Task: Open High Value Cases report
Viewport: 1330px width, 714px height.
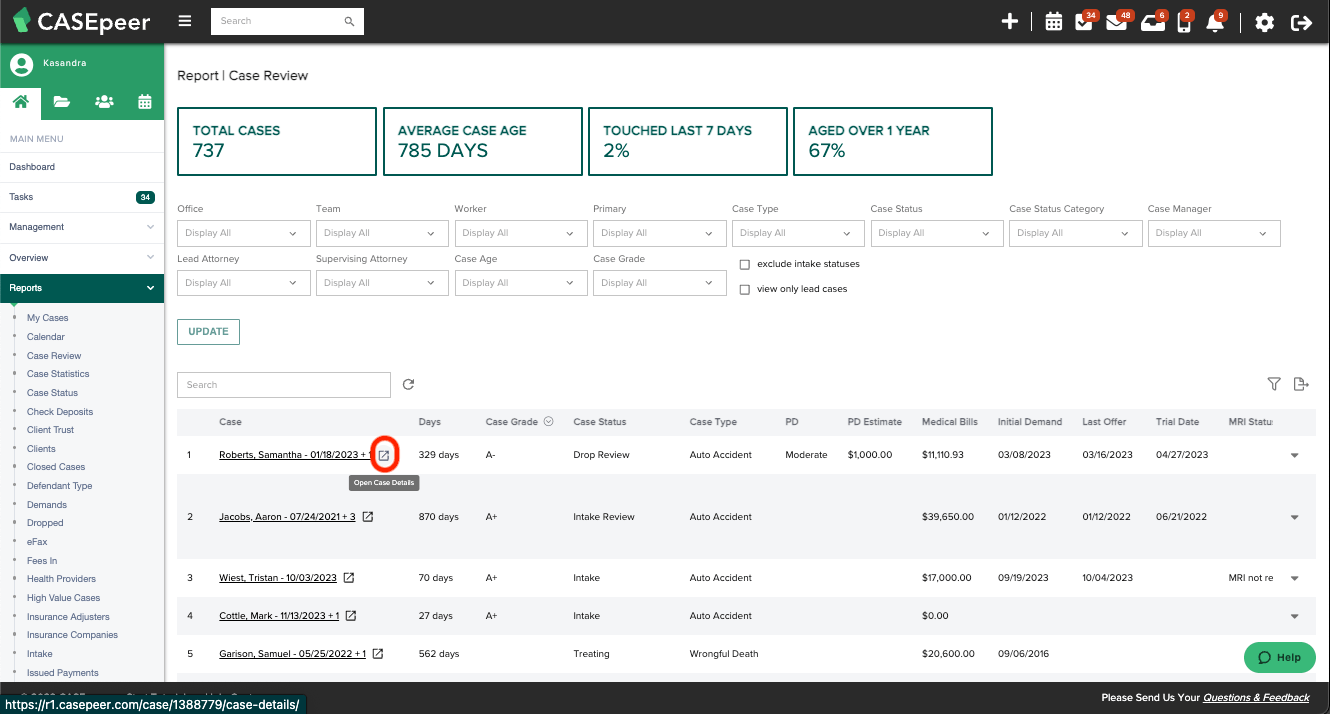Action: tap(64, 598)
